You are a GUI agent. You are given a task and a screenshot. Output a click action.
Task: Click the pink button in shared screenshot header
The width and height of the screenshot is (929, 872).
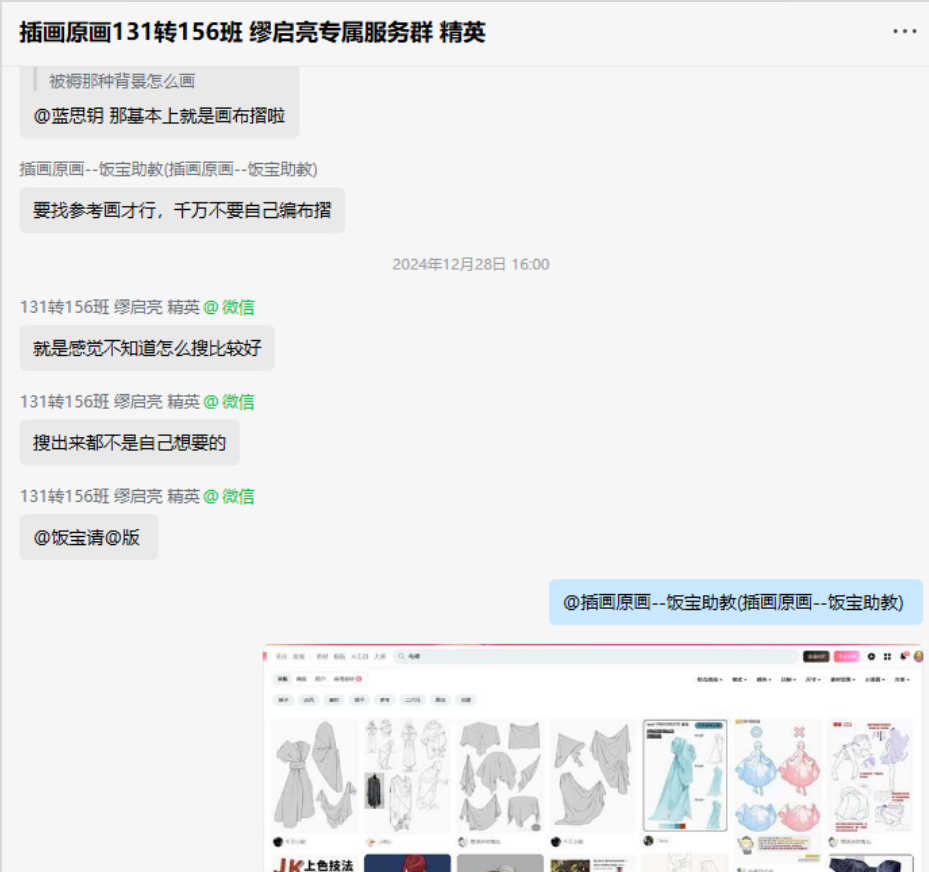[846, 657]
